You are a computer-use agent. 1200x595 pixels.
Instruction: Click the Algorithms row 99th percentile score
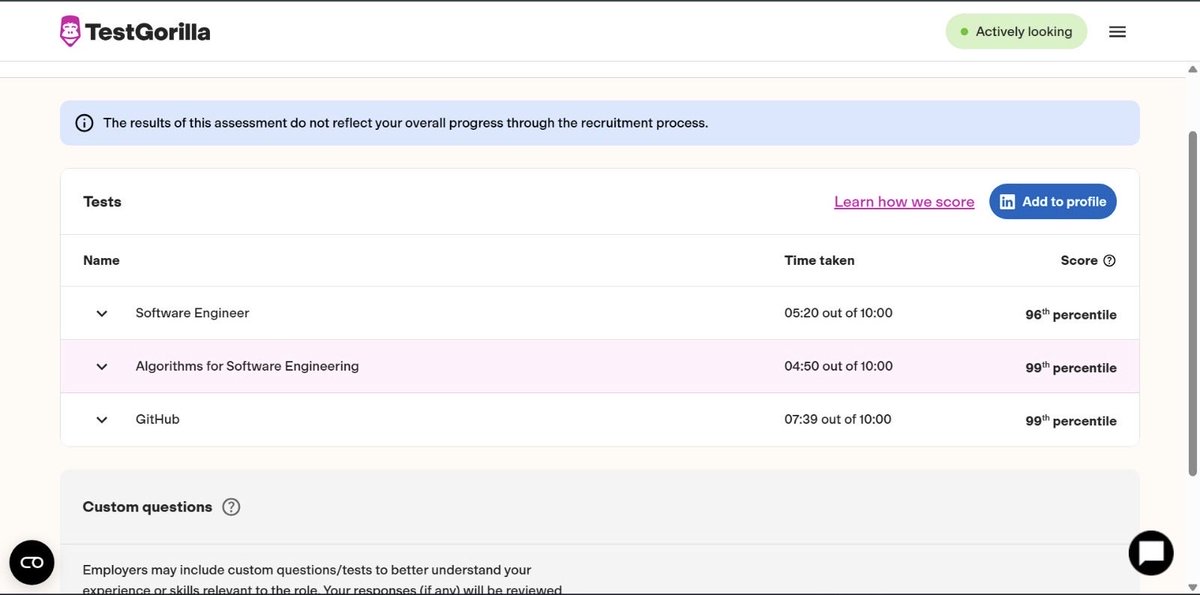(1071, 367)
